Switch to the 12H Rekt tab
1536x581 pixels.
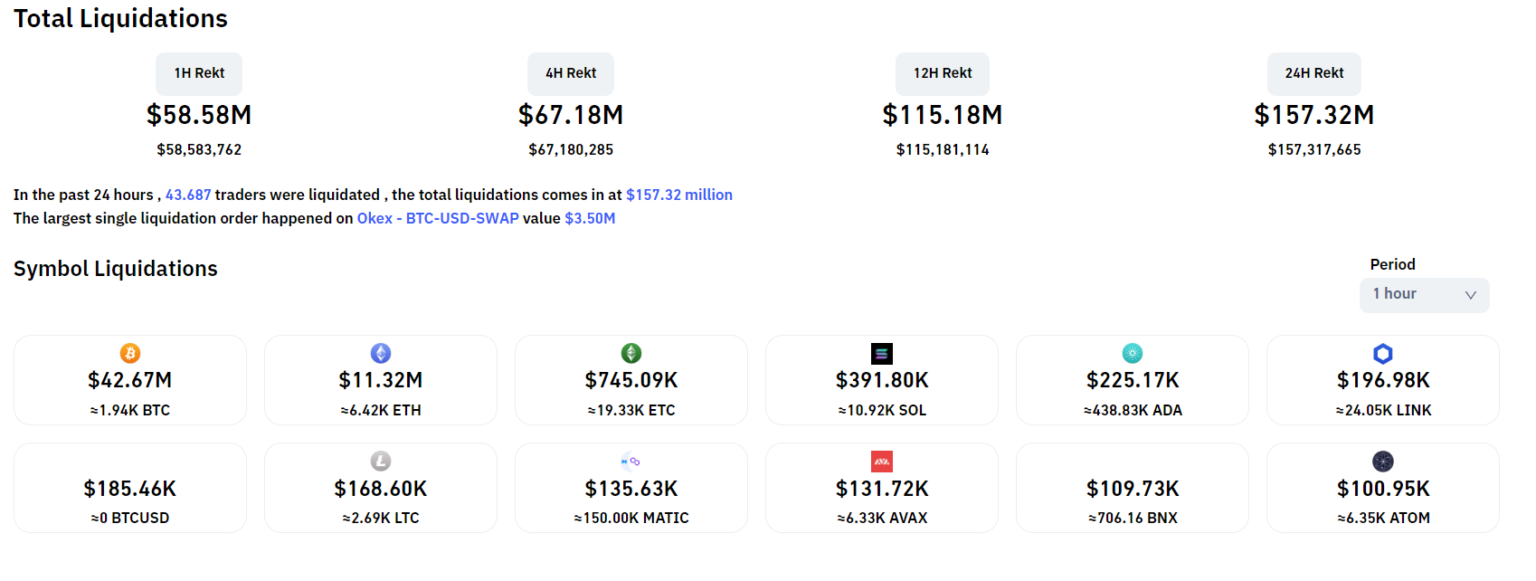[942, 73]
